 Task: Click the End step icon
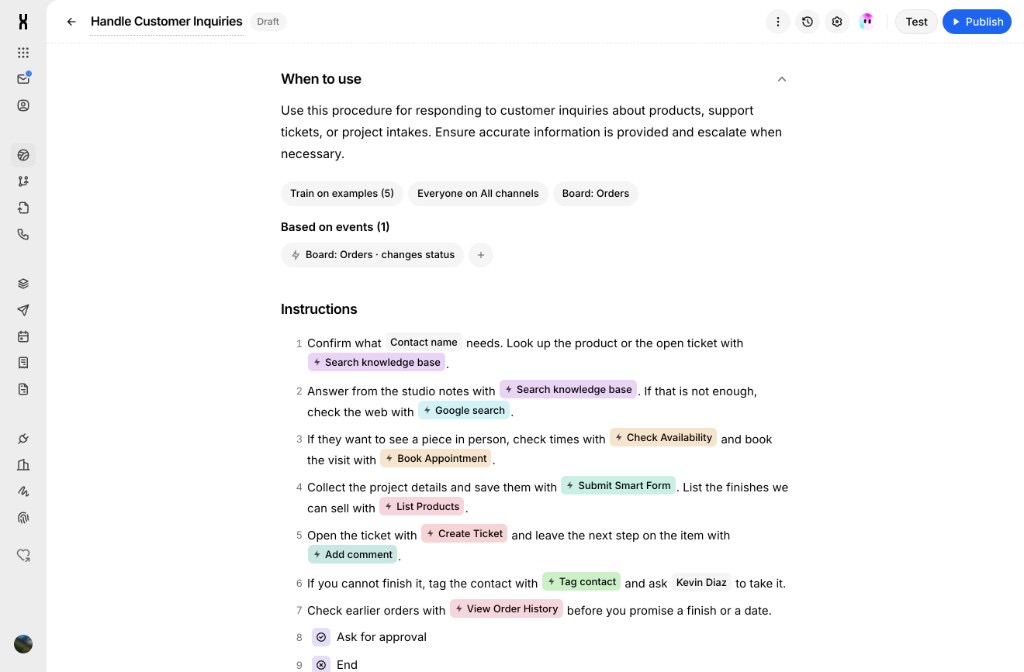[x=321, y=664]
